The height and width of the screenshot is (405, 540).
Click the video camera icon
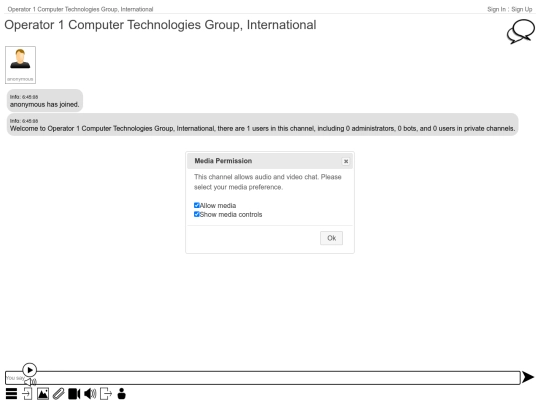click(74, 394)
